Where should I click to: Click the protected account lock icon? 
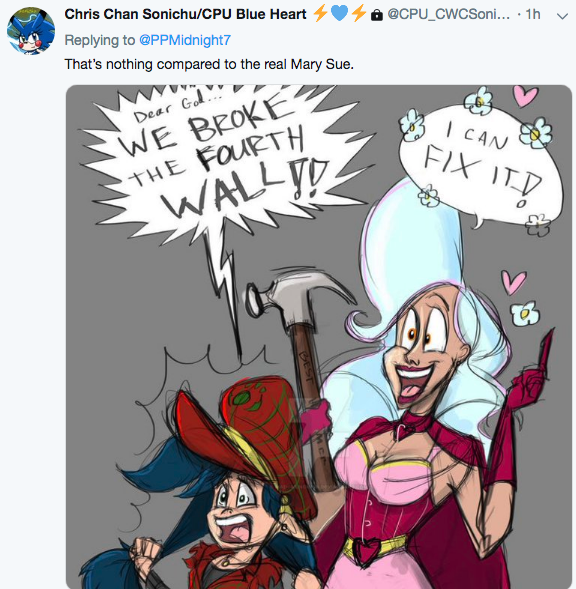377,15
